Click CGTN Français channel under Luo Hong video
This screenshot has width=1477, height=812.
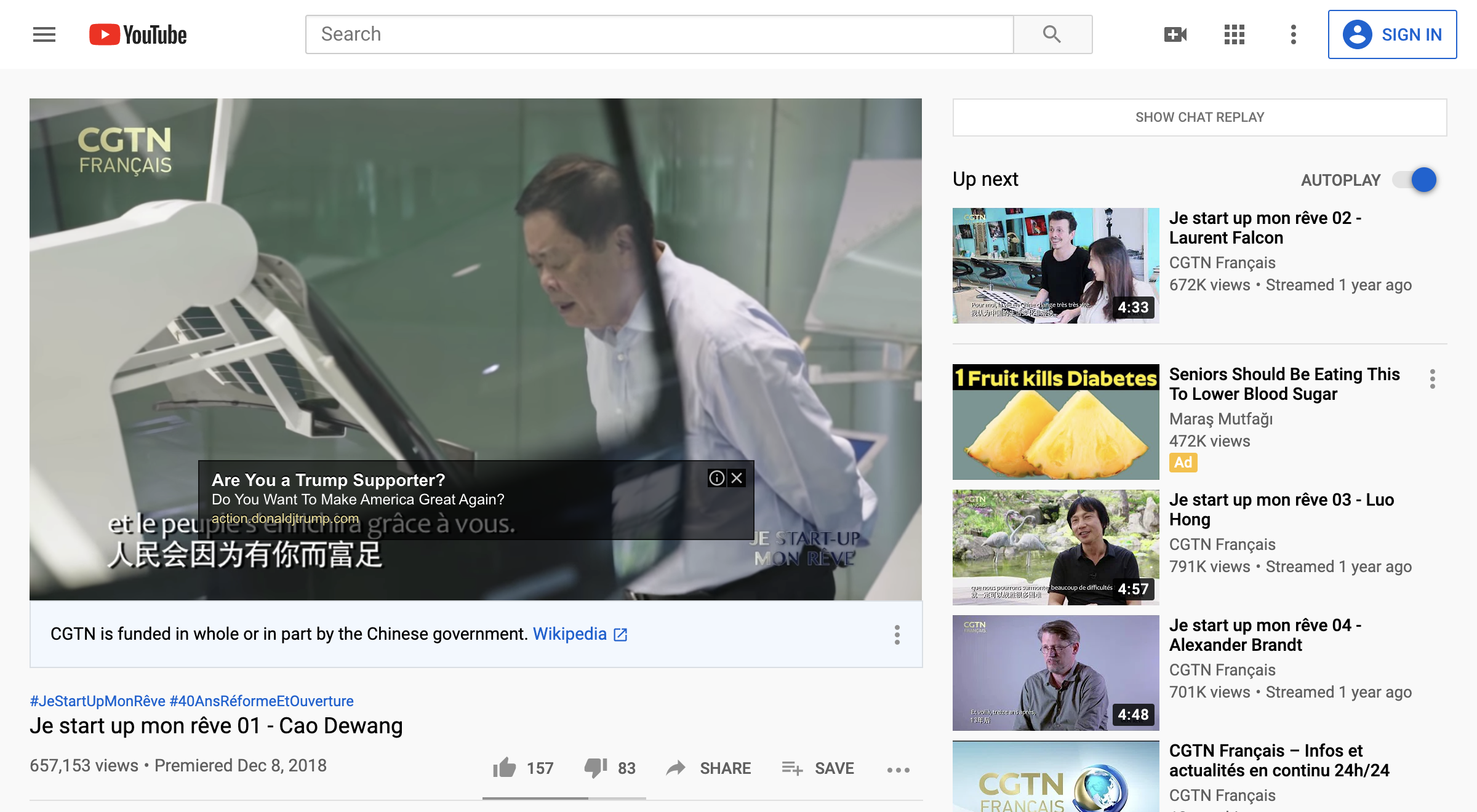tap(1222, 544)
